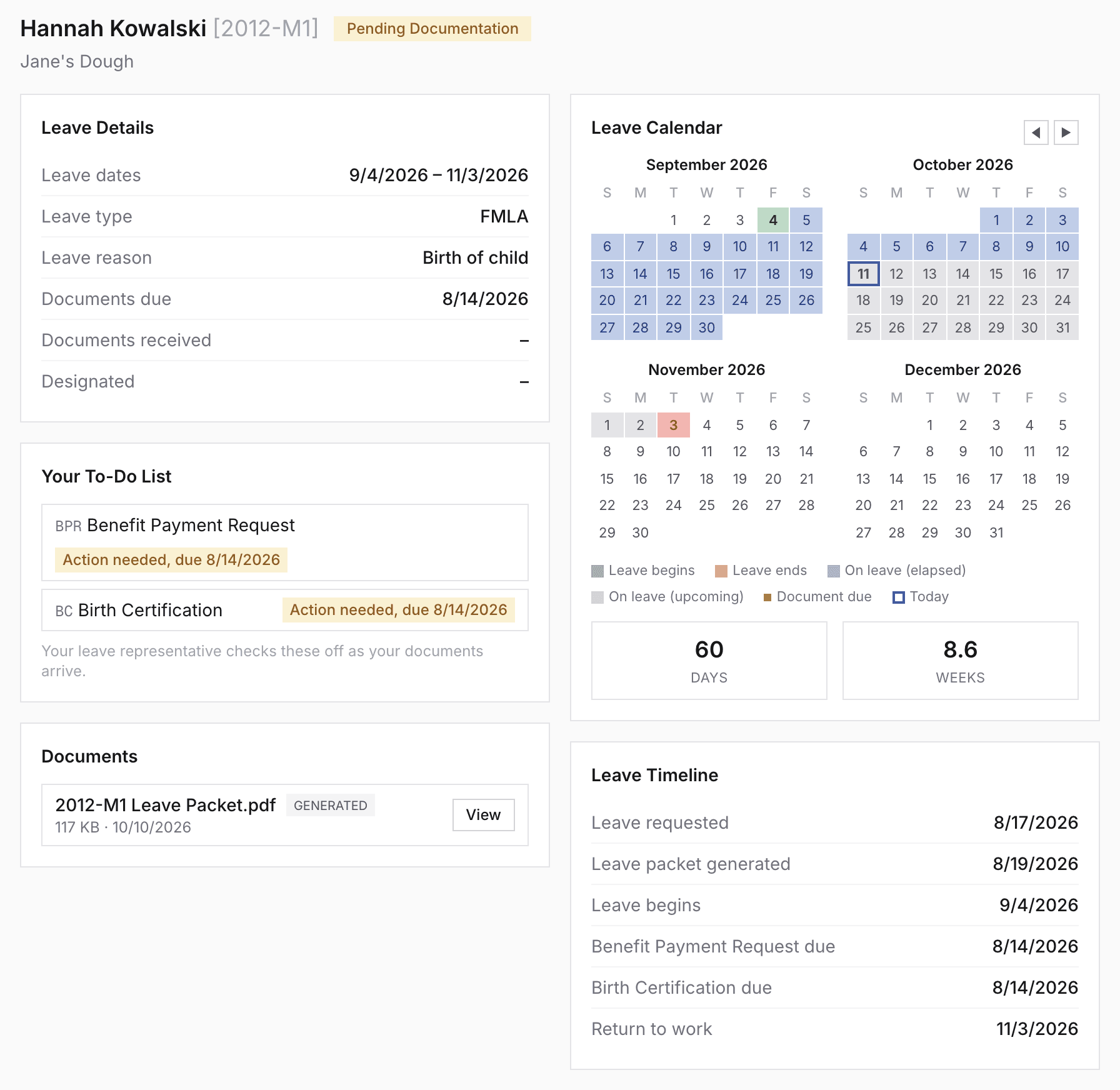Click the Birth Certification due timeline row

834,987
